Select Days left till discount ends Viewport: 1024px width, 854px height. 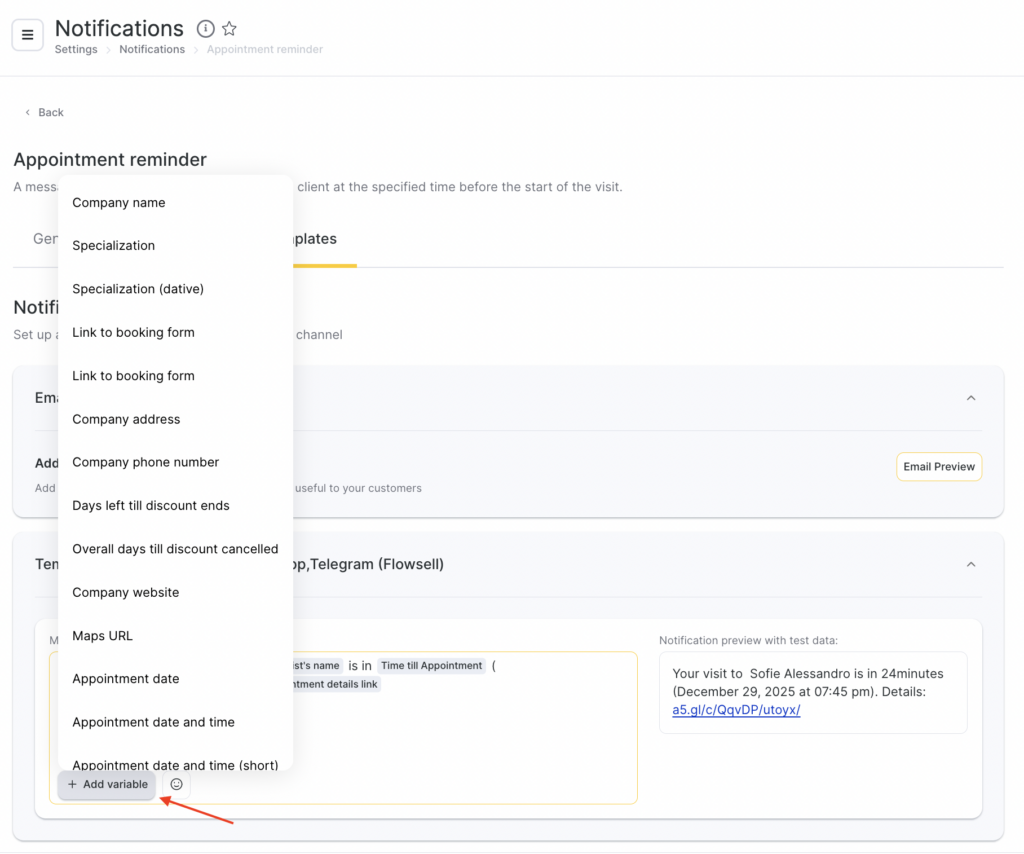coord(151,505)
